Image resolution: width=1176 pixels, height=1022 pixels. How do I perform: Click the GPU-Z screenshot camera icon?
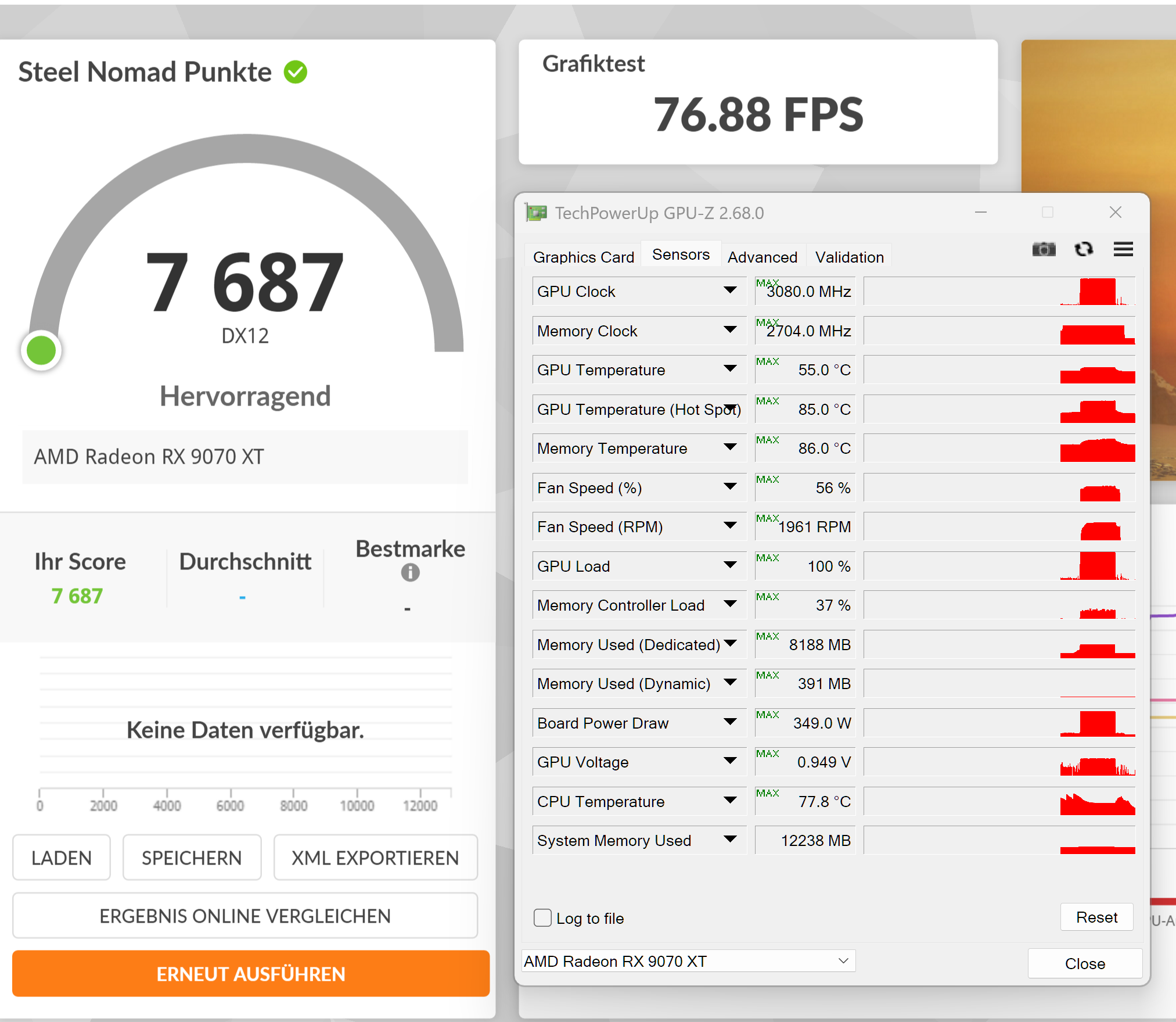[1043, 250]
